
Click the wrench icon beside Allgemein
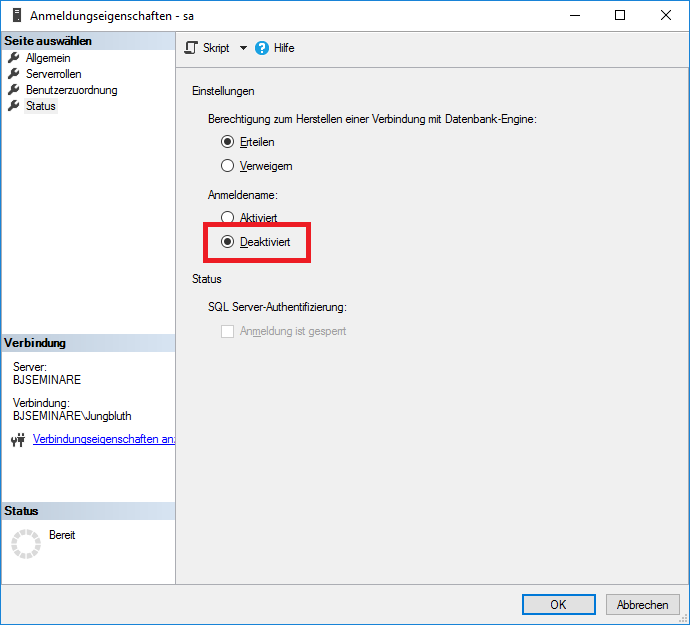(x=14, y=58)
